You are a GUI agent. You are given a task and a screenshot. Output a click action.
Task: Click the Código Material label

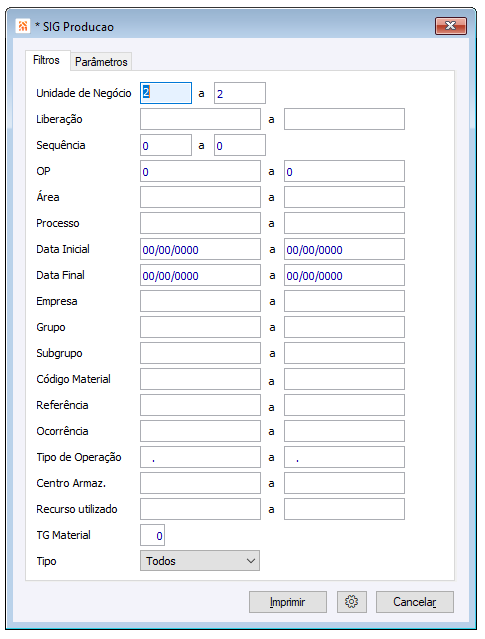[x=73, y=379]
